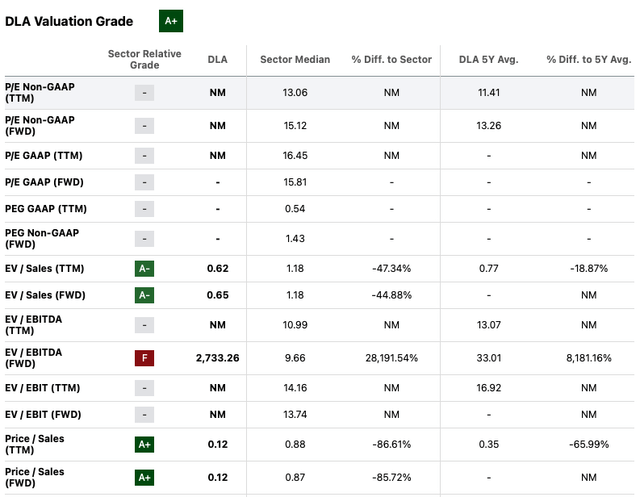Click the Sector Median column header
This screenshot has width=640, height=497.
click(295, 60)
